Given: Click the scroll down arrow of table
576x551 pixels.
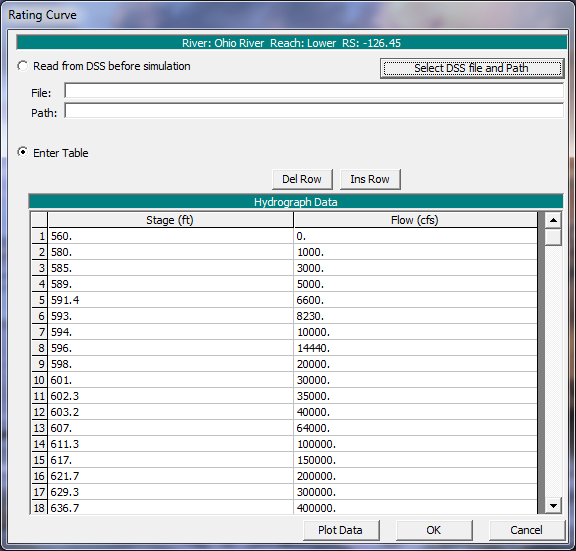Looking at the screenshot, I should coord(553,506).
